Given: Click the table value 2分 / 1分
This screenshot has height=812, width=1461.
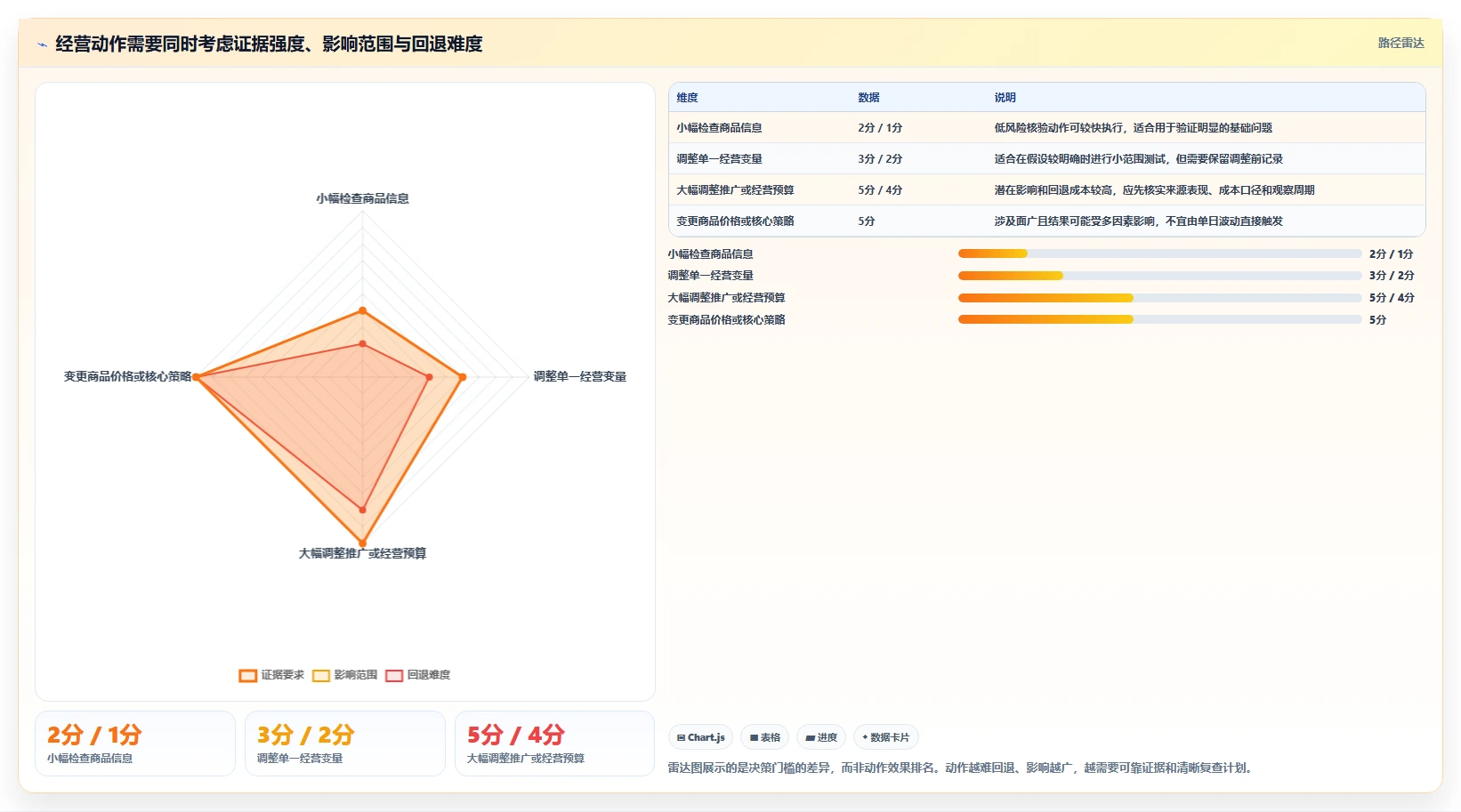Looking at the screenshot, I should coord(880,128).
